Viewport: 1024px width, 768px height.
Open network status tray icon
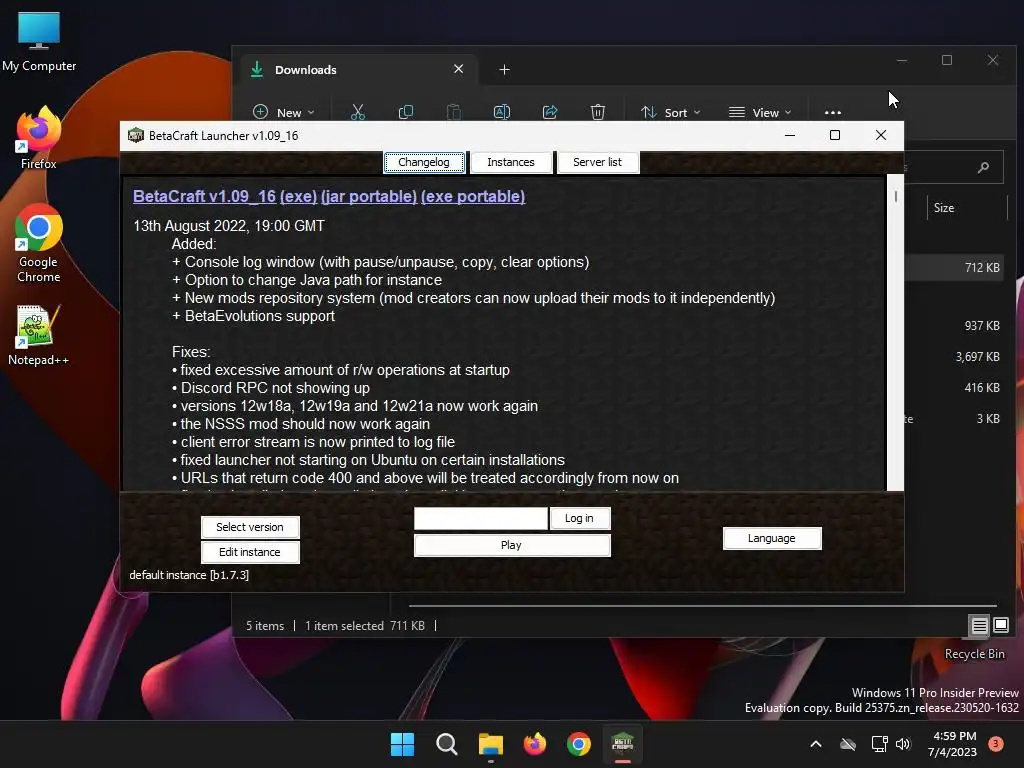pos(879,744)
